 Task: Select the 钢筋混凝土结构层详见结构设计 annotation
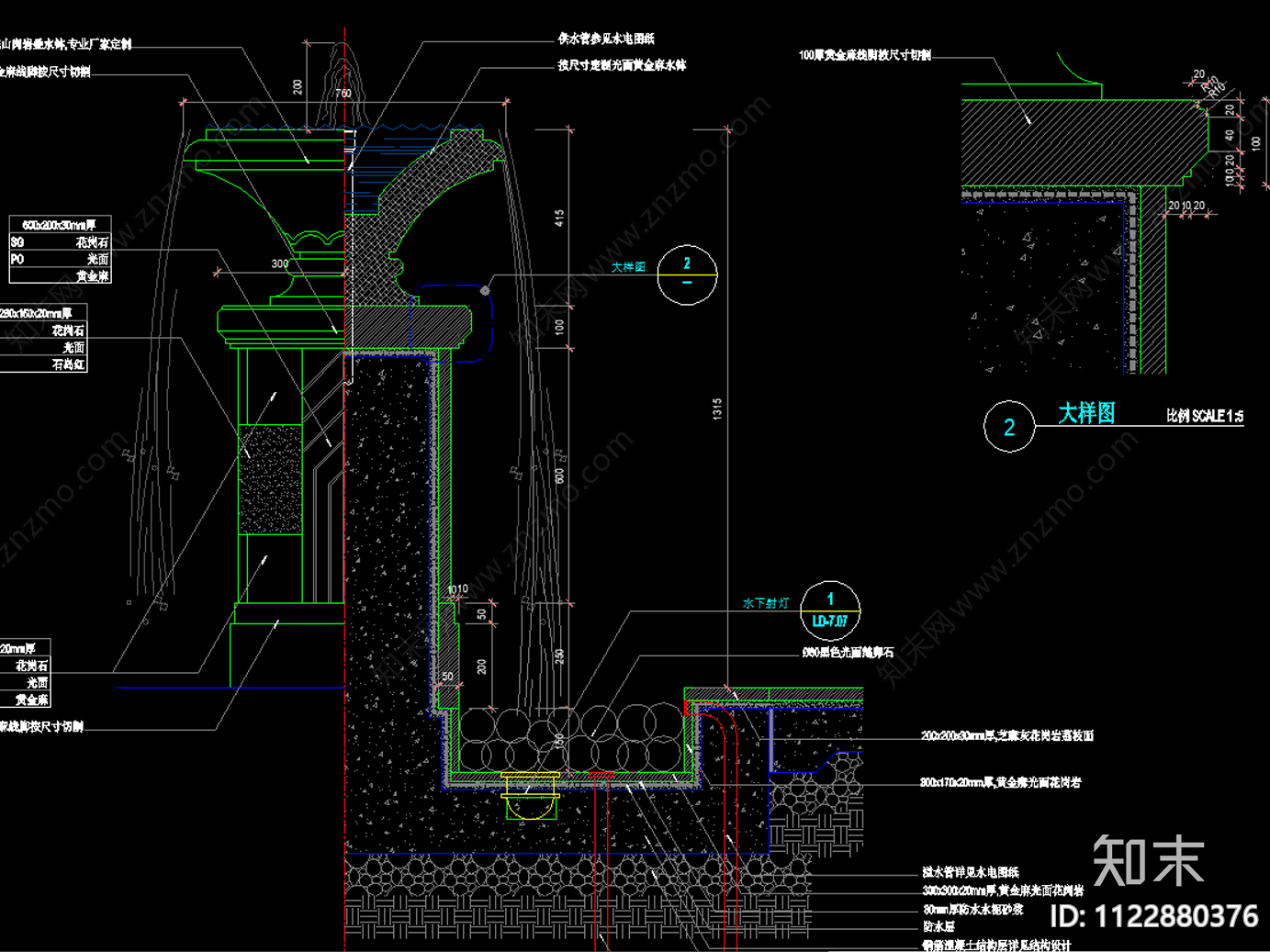pos(997,946)
